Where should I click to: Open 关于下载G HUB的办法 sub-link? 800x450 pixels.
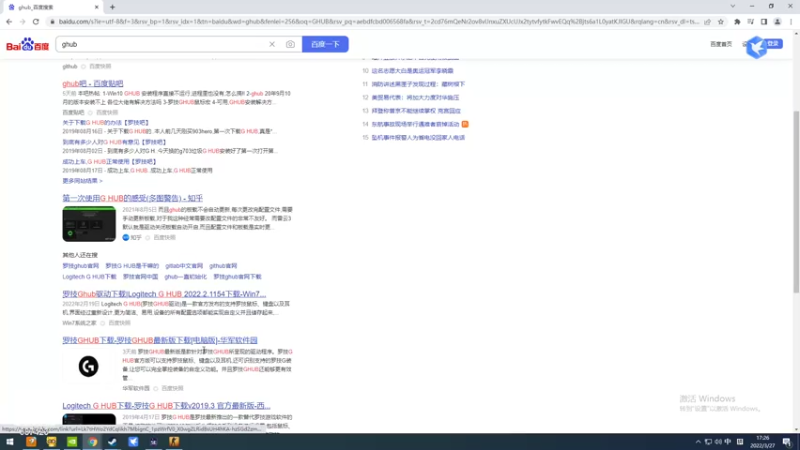[106, 122]
